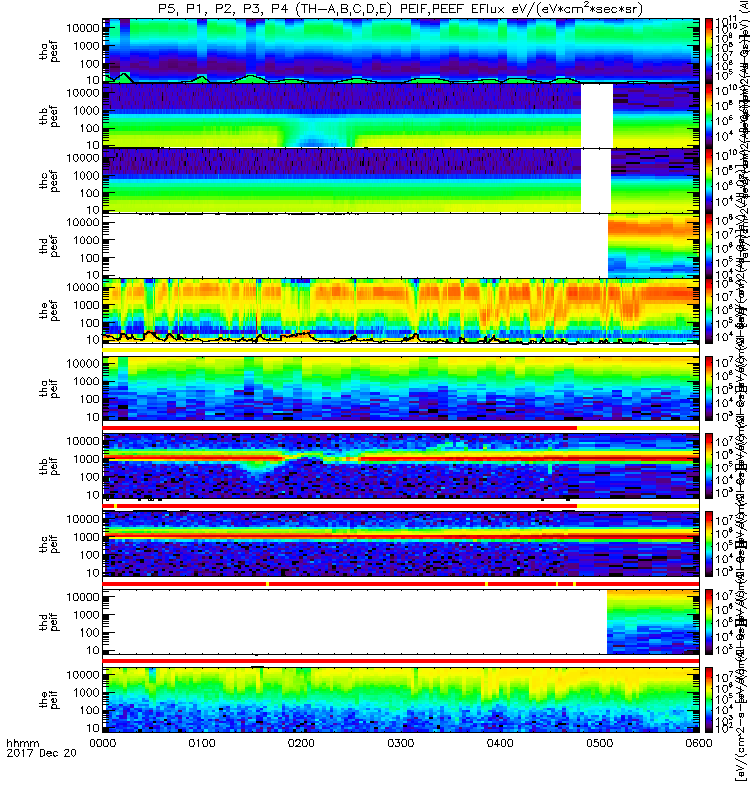The height and width of the screenshot is (800, 750).
Task: Click the red status bar above the peif
Action: 401,661
